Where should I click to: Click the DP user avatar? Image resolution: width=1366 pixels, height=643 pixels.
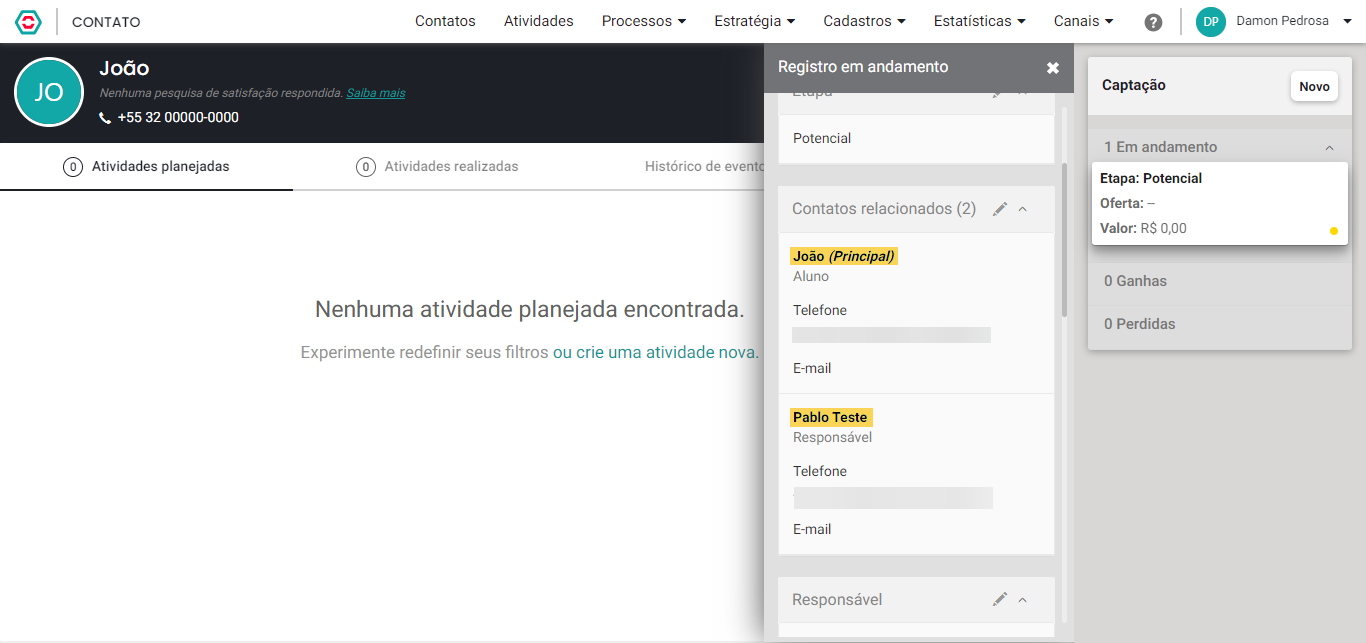click(1211, 22)
